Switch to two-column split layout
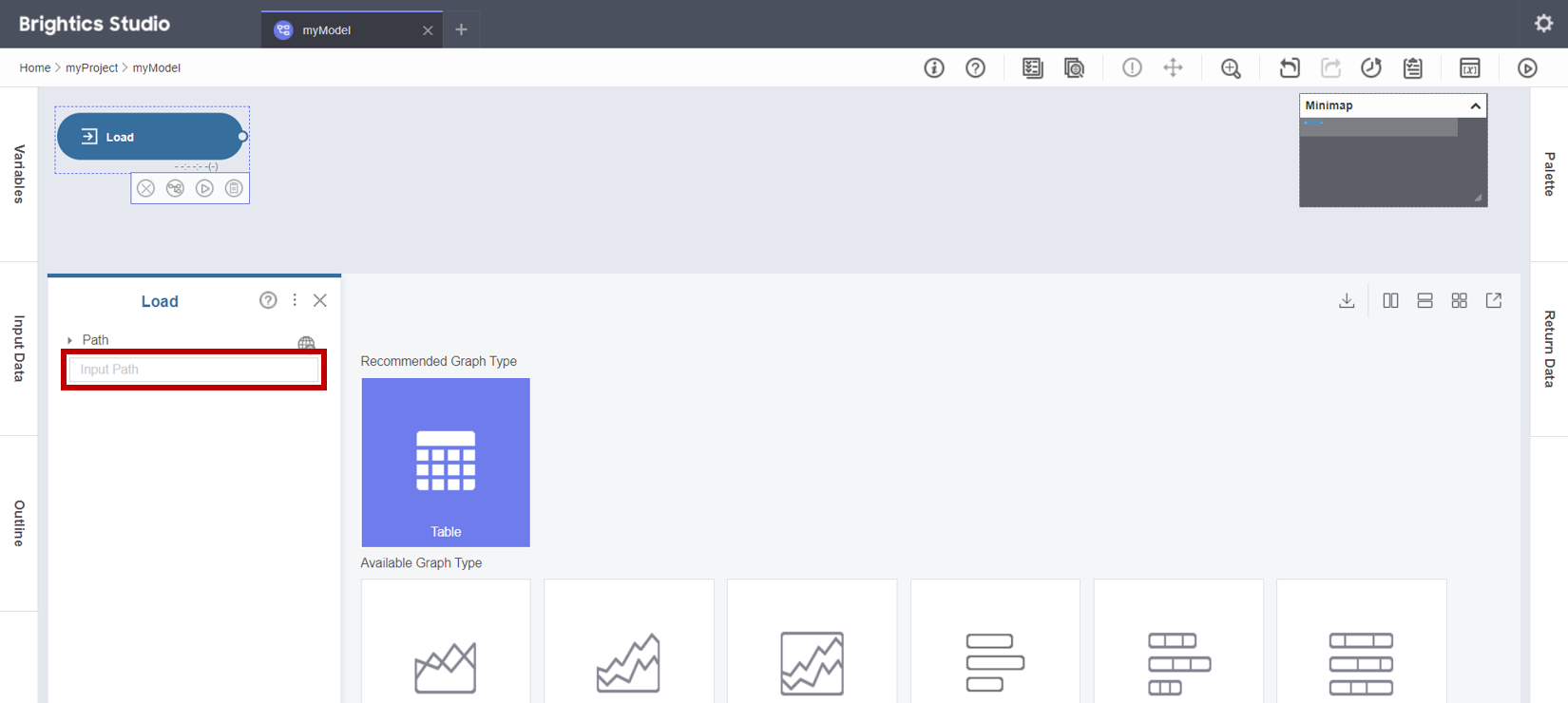The width and height of the screenshot is (1568, 703). [1390, 300]
